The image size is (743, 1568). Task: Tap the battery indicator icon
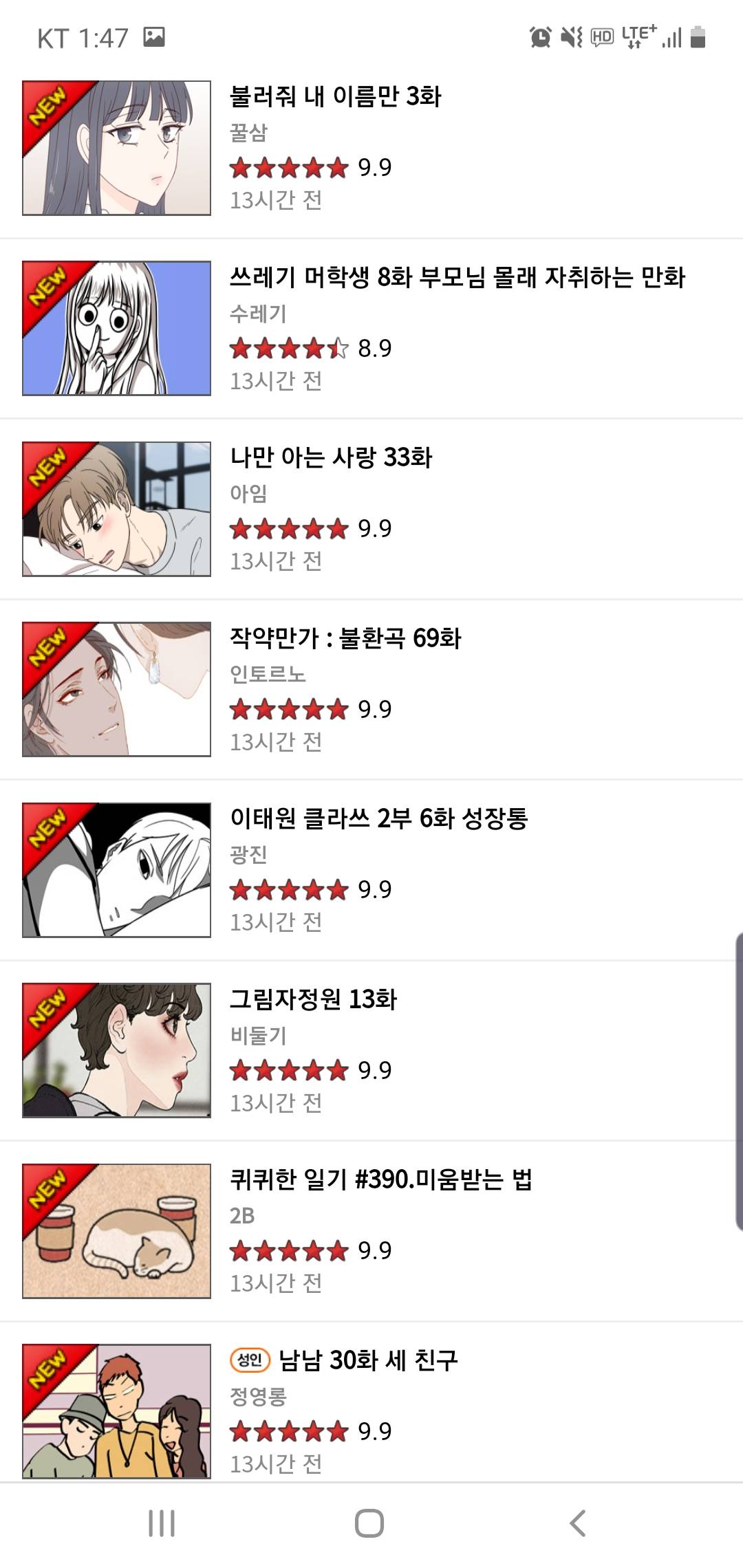(x=698, y=36)
